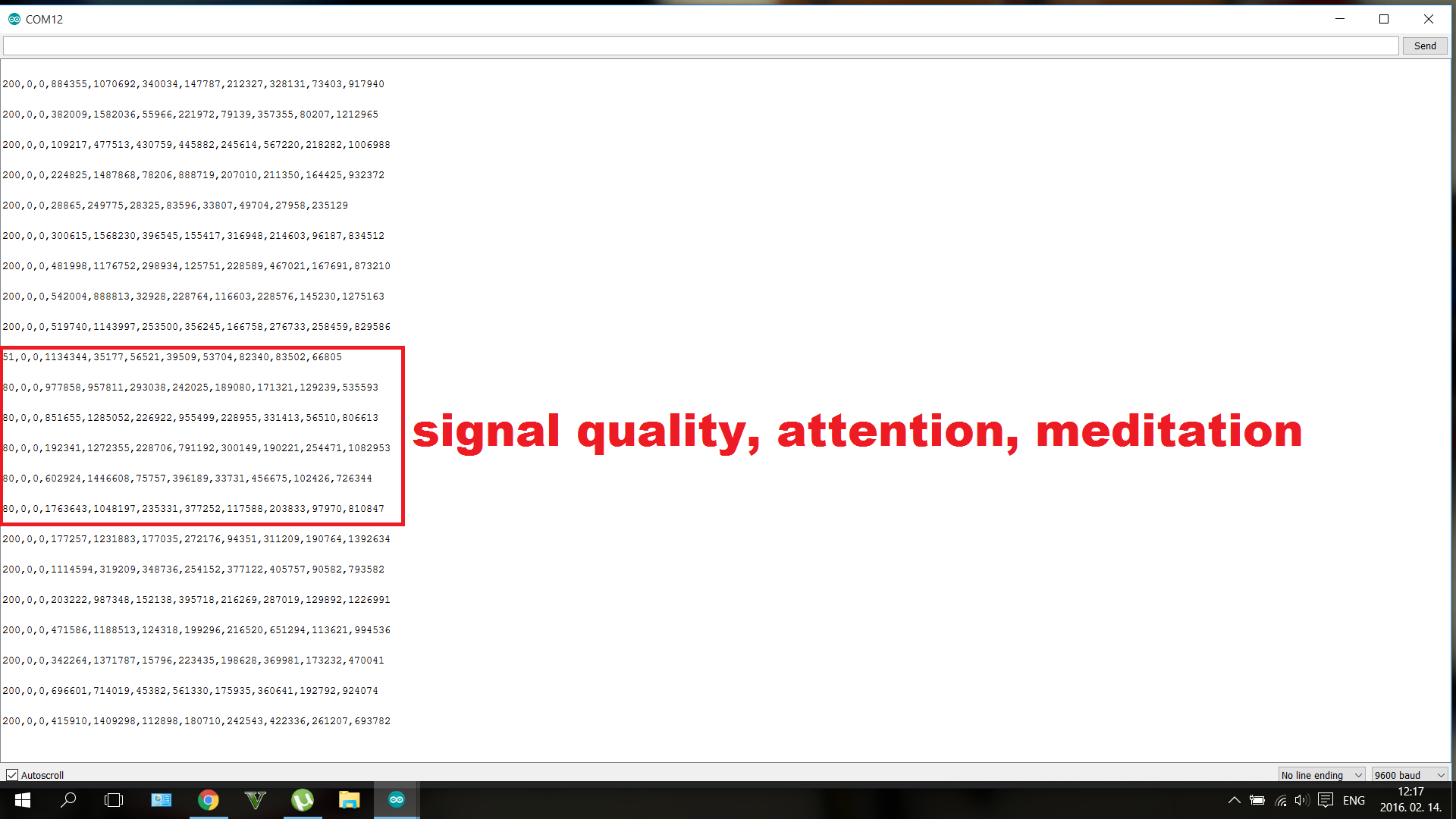Click the serial input text field
Viewport: 1456px width, 819px height.
click(x=700, y=46)
